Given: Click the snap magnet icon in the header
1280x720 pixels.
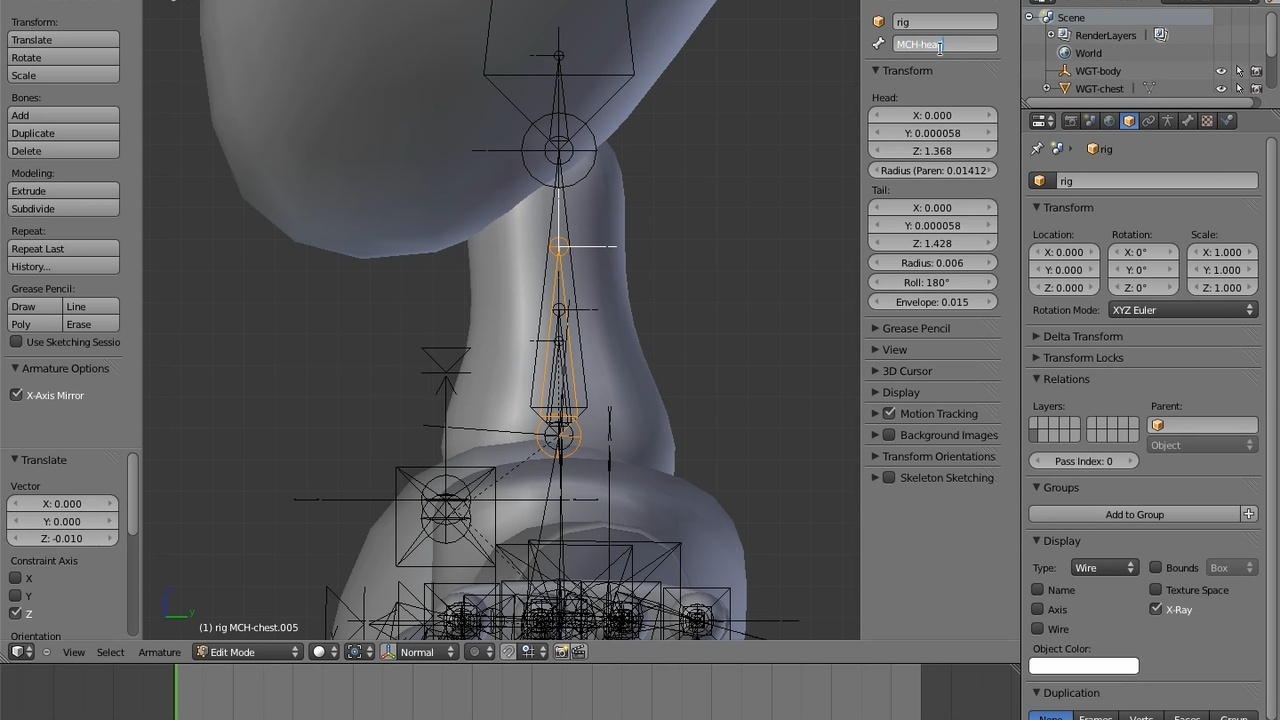Looking at the screenshot, I should click(x=509, y=651).
